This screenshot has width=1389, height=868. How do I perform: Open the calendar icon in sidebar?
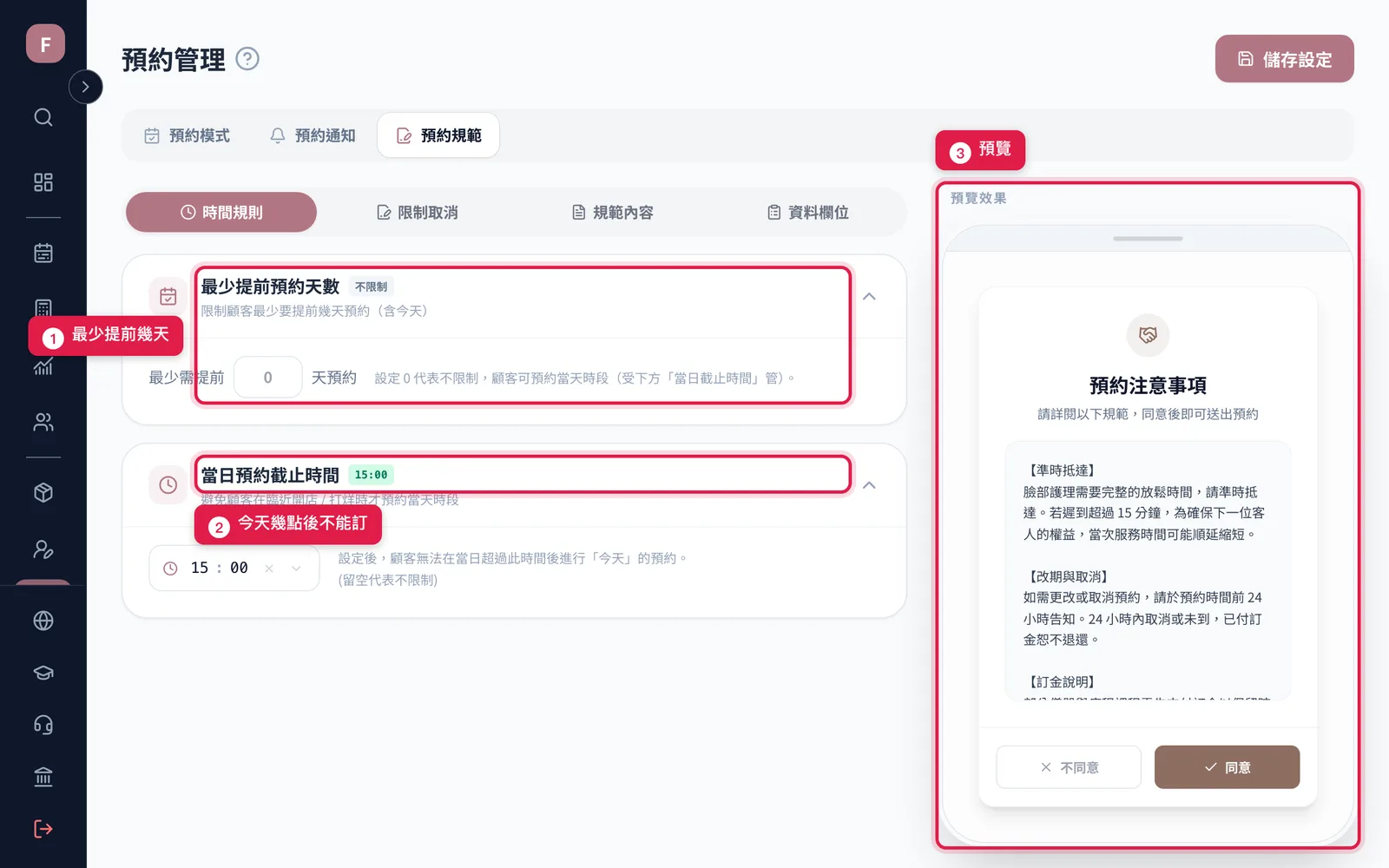(x=43, y=253)
